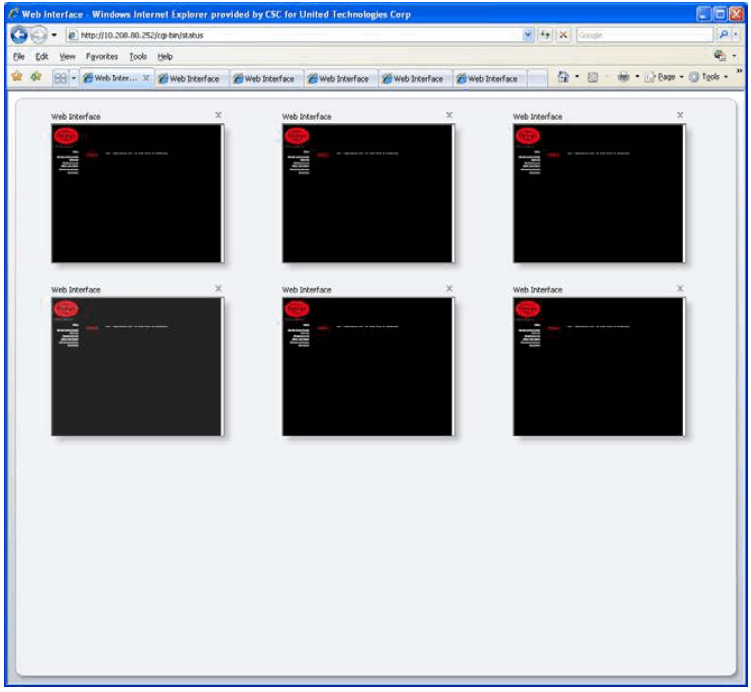This screenshot has width=751, height=692.
Task: Click the Refresh page icon
Action: coord(545,35)
